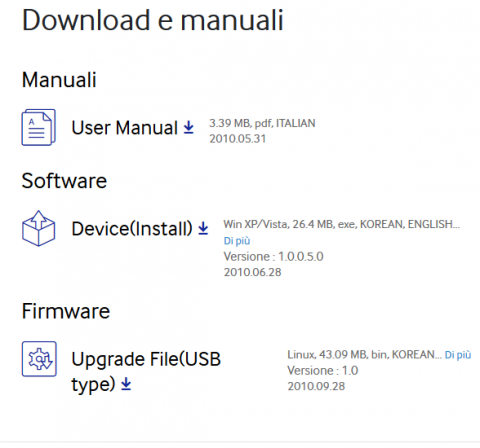Open the User Manual link
The width and height of the screenshot is (480, 448).
click(125, 128)
